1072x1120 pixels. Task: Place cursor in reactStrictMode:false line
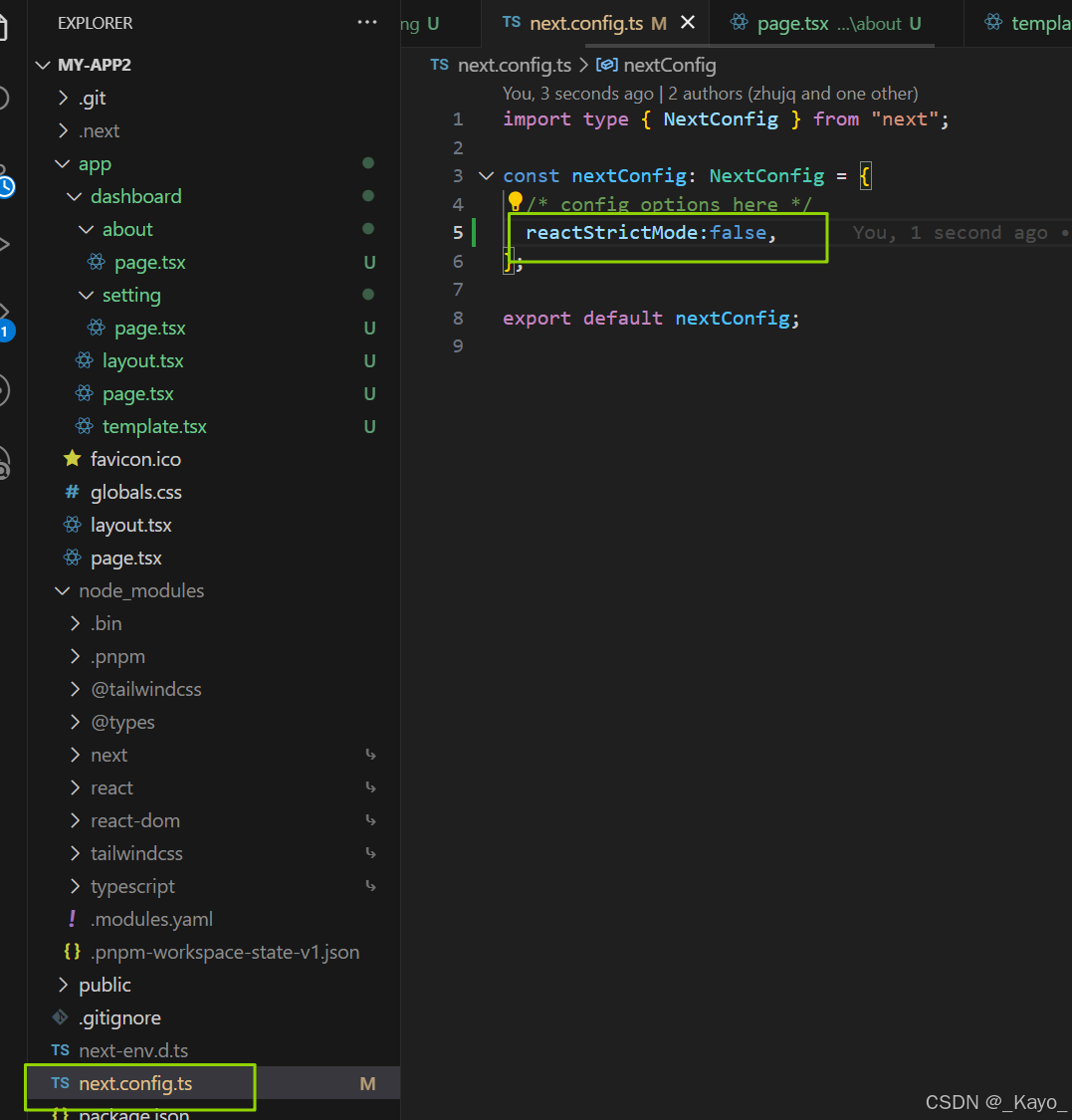[651, 233]
